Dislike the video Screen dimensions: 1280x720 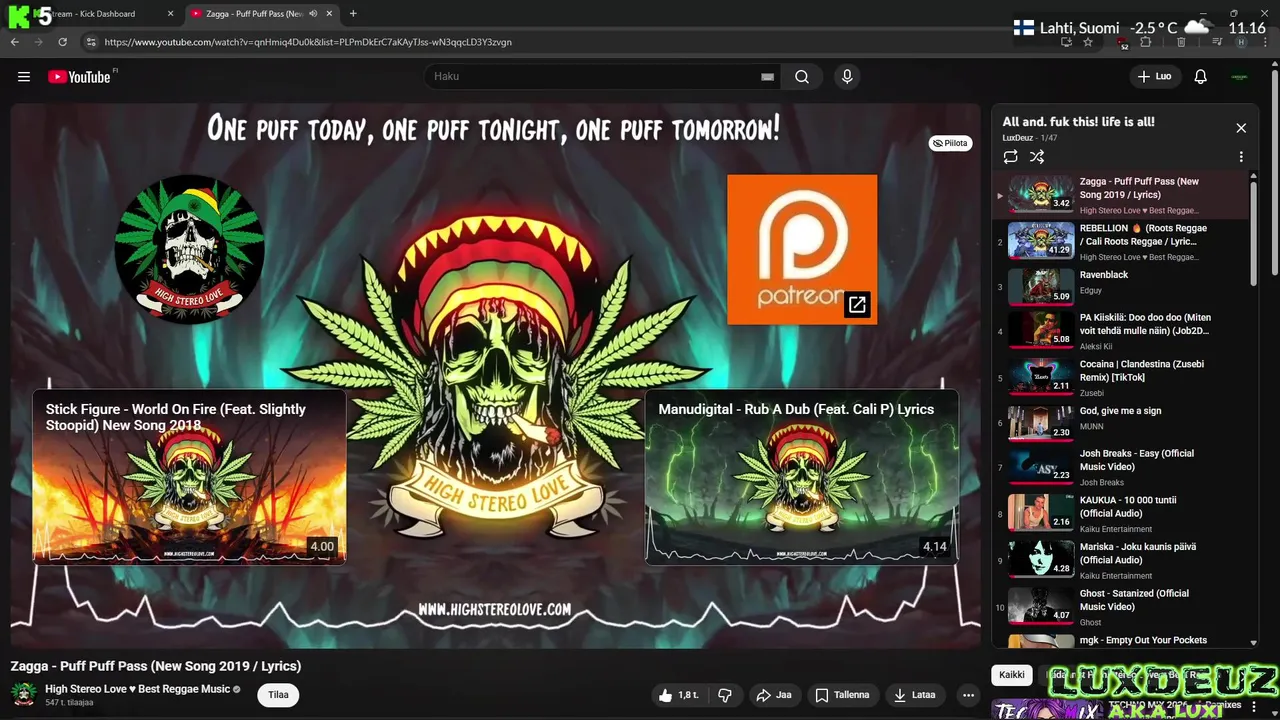[726, 695]
